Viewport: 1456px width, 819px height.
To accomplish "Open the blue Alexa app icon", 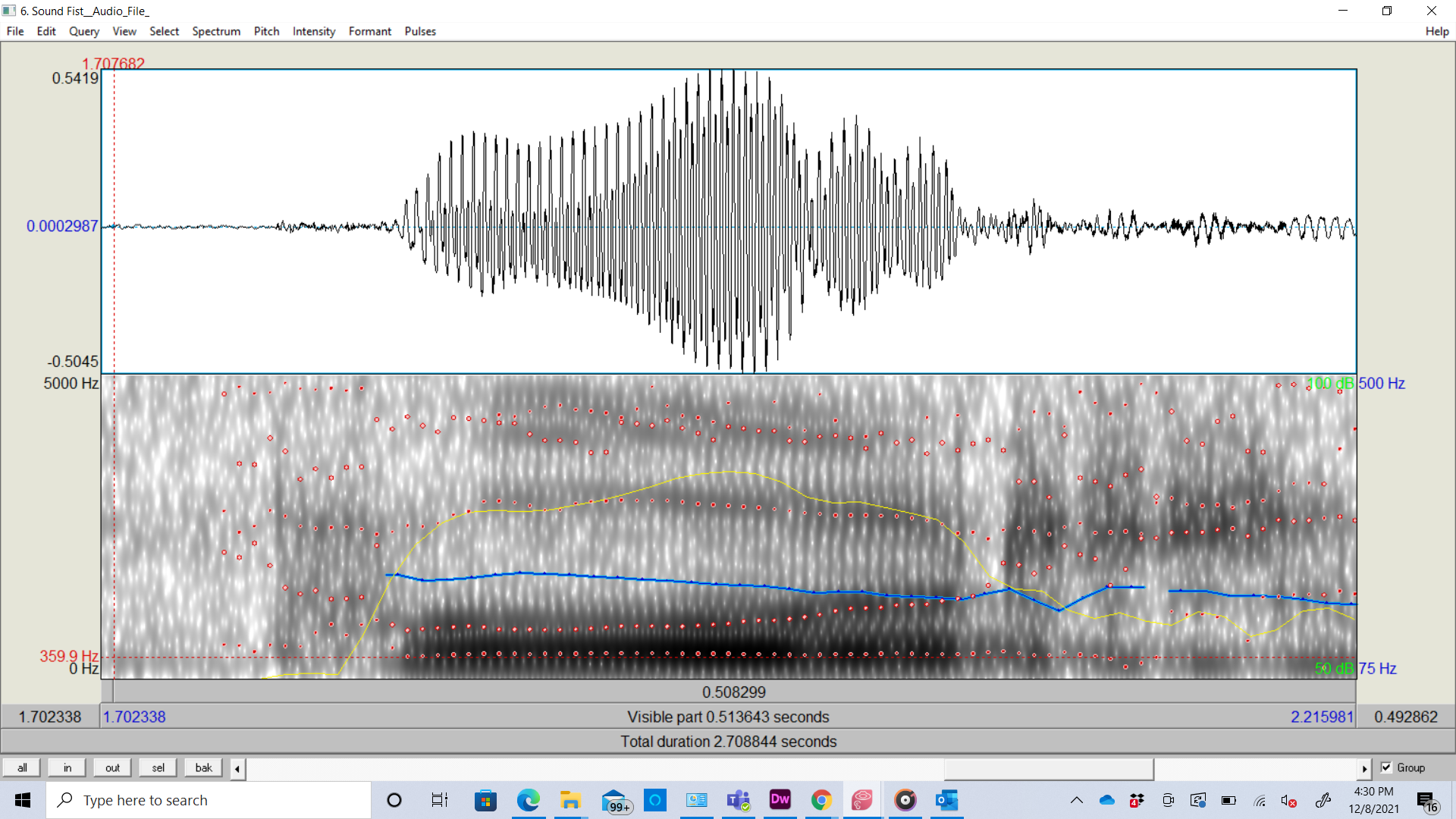I will point(655,800).
